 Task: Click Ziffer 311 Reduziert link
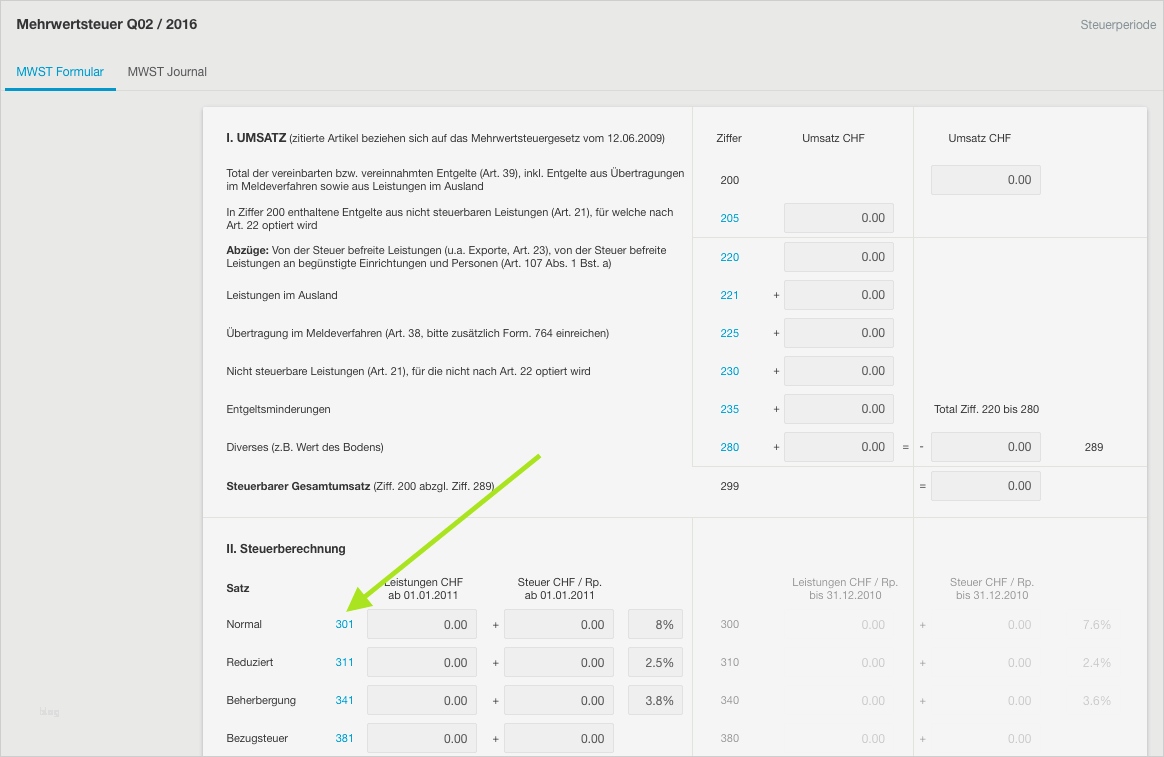344,662
